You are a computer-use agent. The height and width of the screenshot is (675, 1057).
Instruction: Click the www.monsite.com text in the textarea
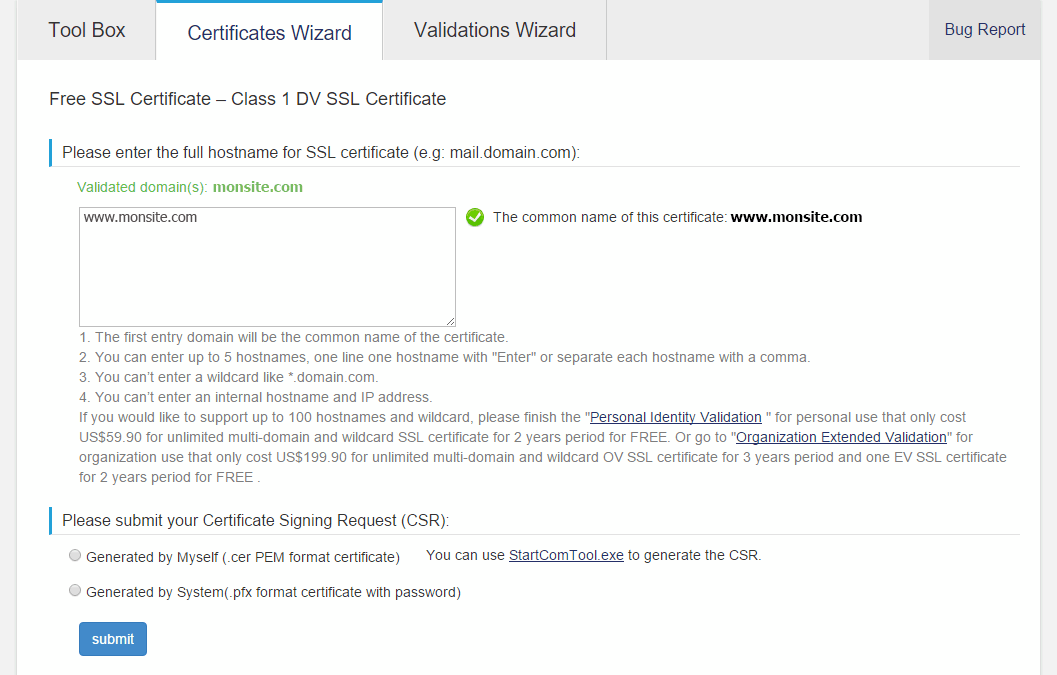(140, 217)
